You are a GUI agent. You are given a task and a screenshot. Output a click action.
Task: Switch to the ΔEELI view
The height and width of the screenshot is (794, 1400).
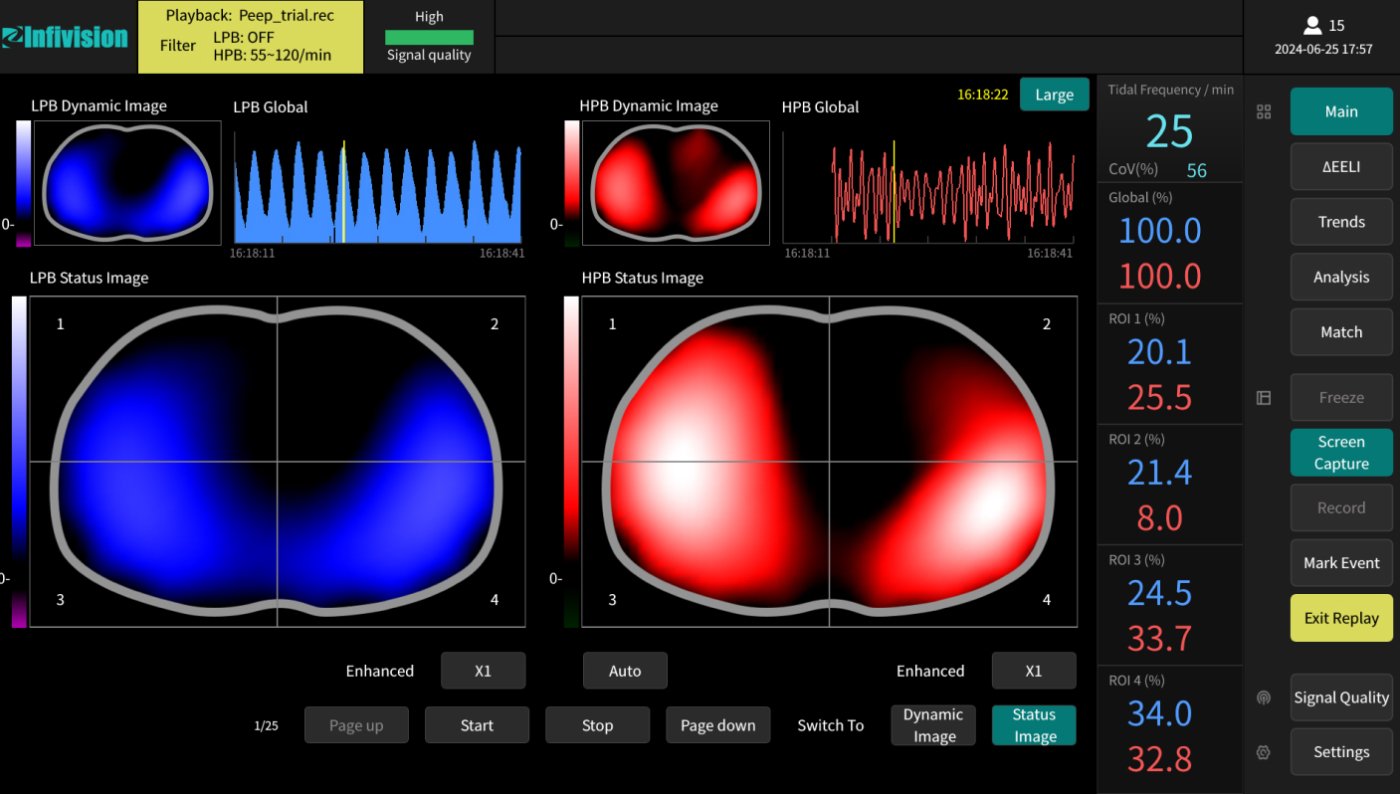pyautogui.click(x=1340, y=167)
